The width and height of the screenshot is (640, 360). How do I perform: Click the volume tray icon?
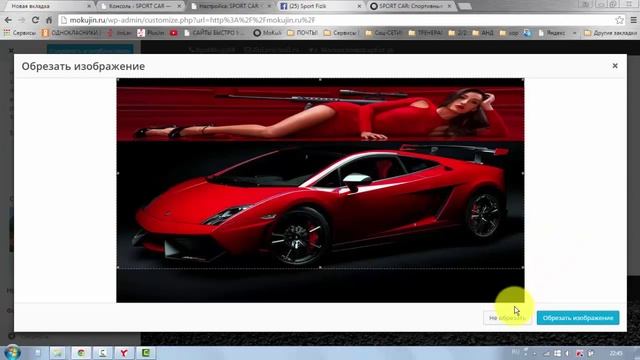(567, 353)
